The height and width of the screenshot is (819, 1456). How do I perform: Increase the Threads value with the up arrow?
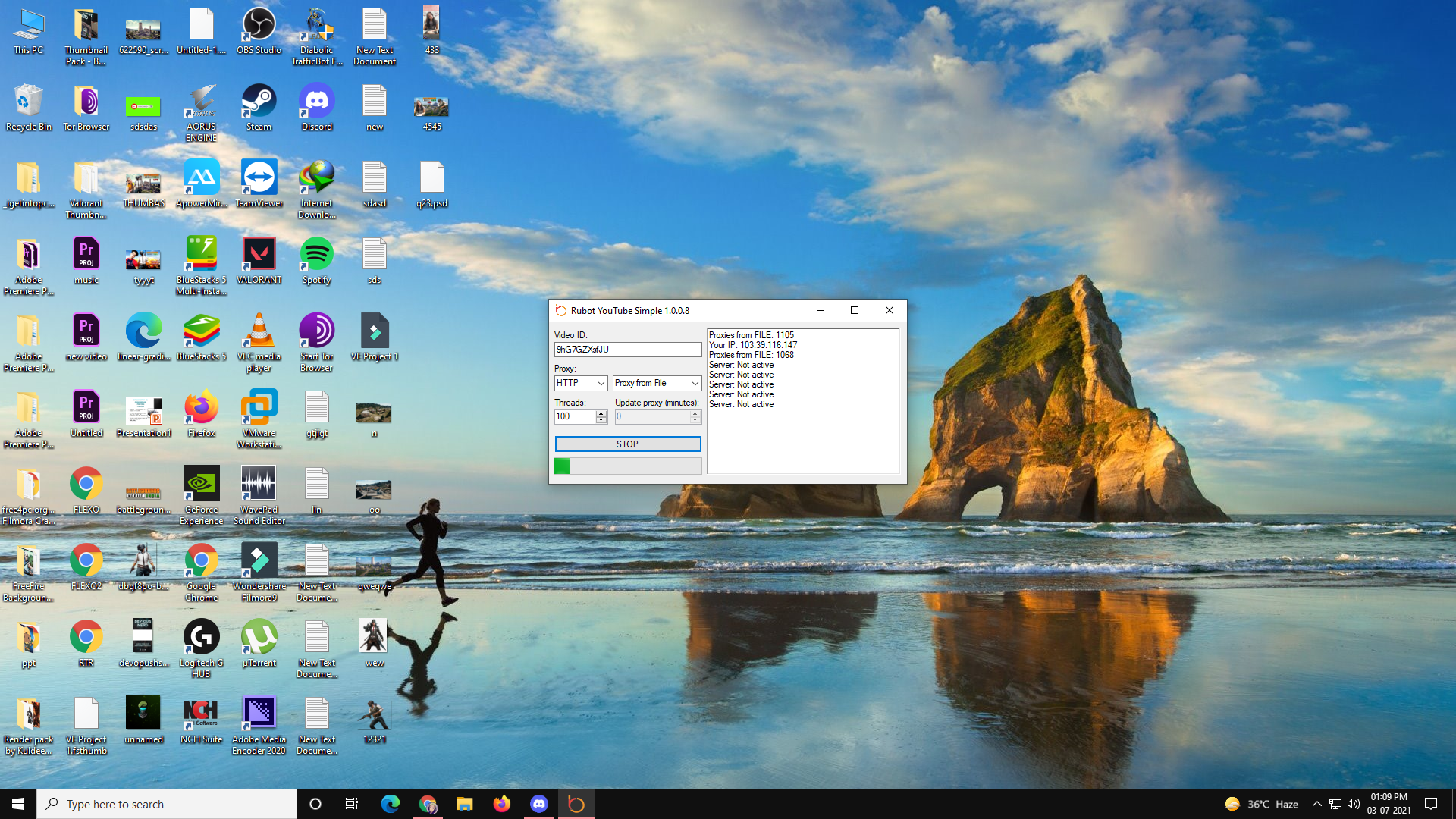click(x=601, y=413)
